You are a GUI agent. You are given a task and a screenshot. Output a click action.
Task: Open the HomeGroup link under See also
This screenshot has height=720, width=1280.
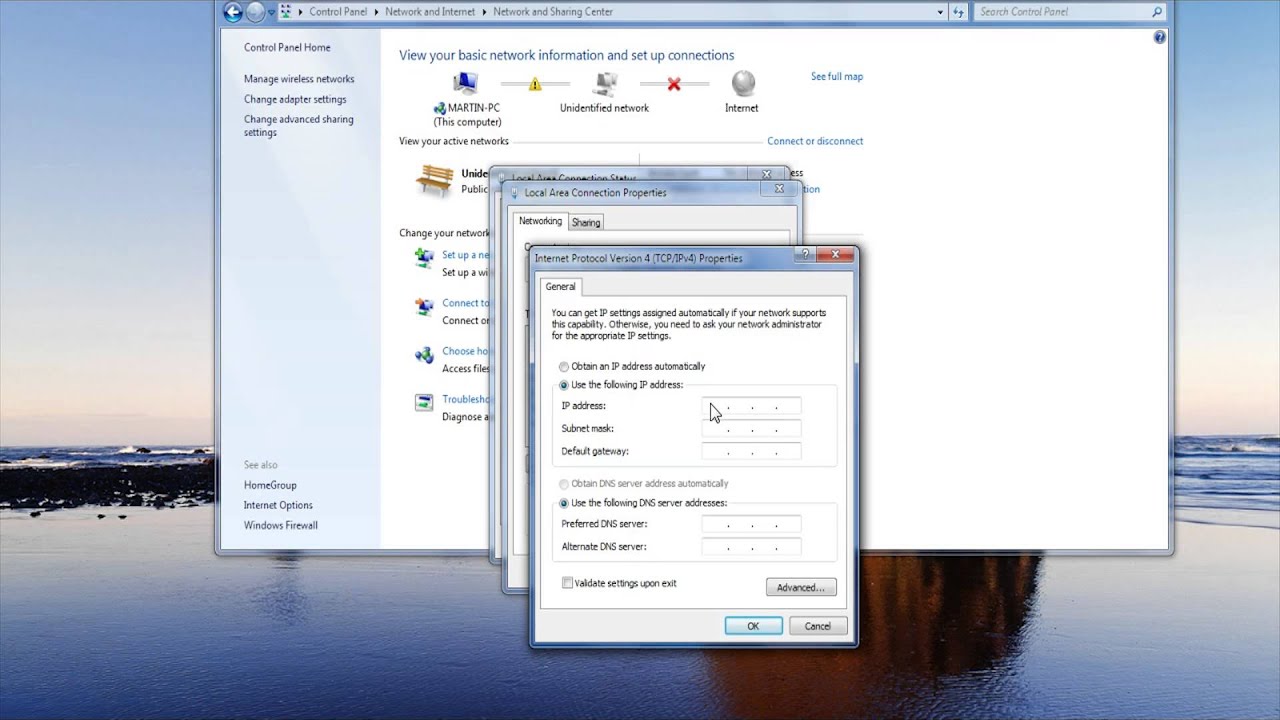pos(270,485)
